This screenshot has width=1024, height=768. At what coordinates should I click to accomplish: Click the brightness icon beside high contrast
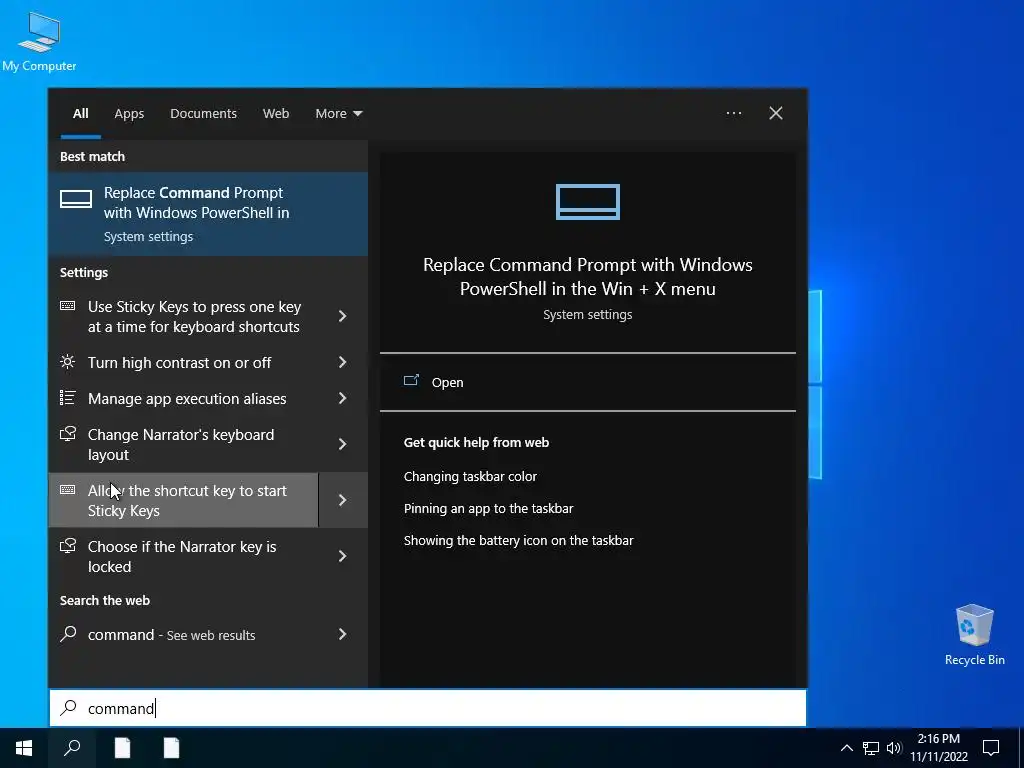tap(67, 362)
